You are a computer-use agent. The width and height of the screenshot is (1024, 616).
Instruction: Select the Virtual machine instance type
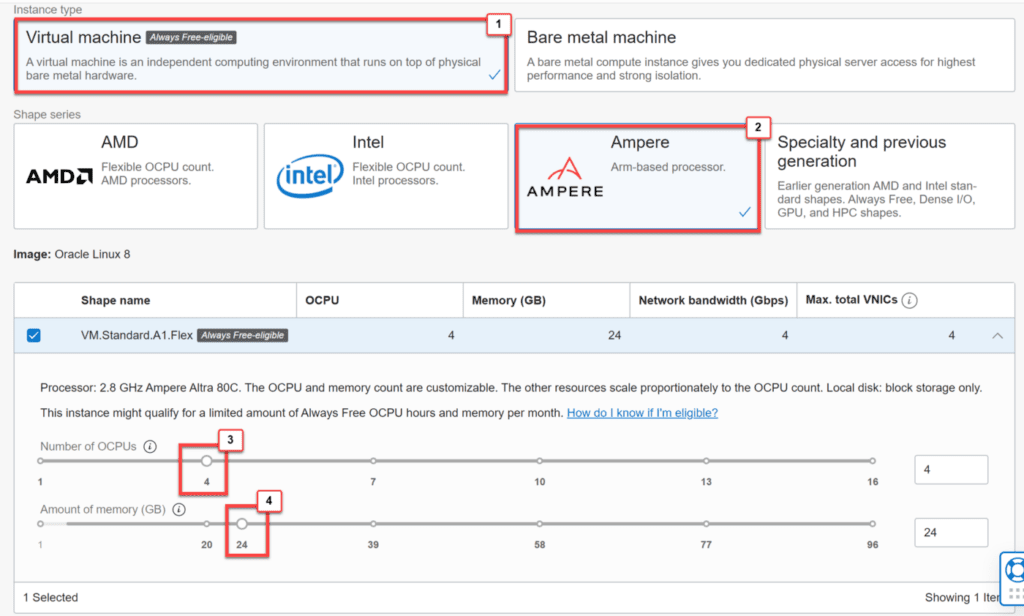click(x=260, y=55)
